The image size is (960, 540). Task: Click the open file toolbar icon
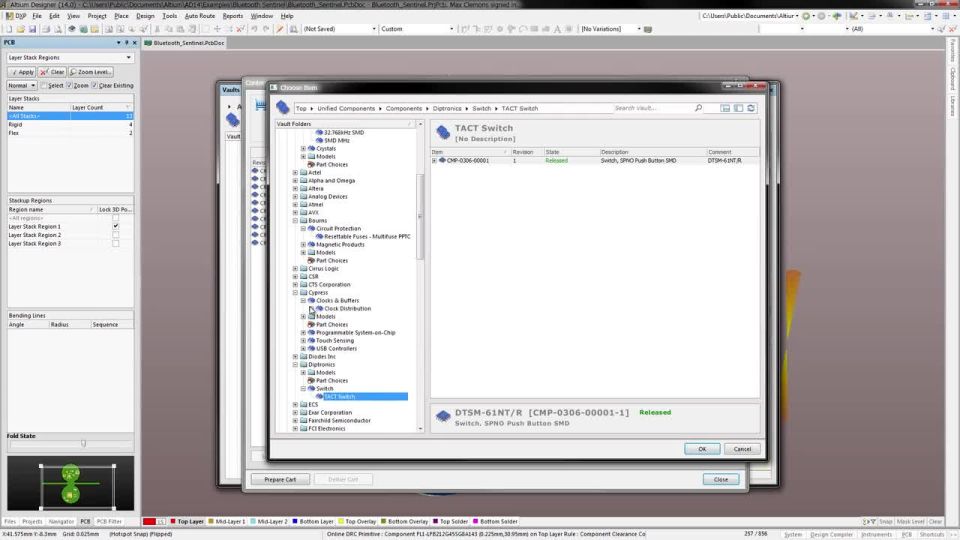click(21, 29)
